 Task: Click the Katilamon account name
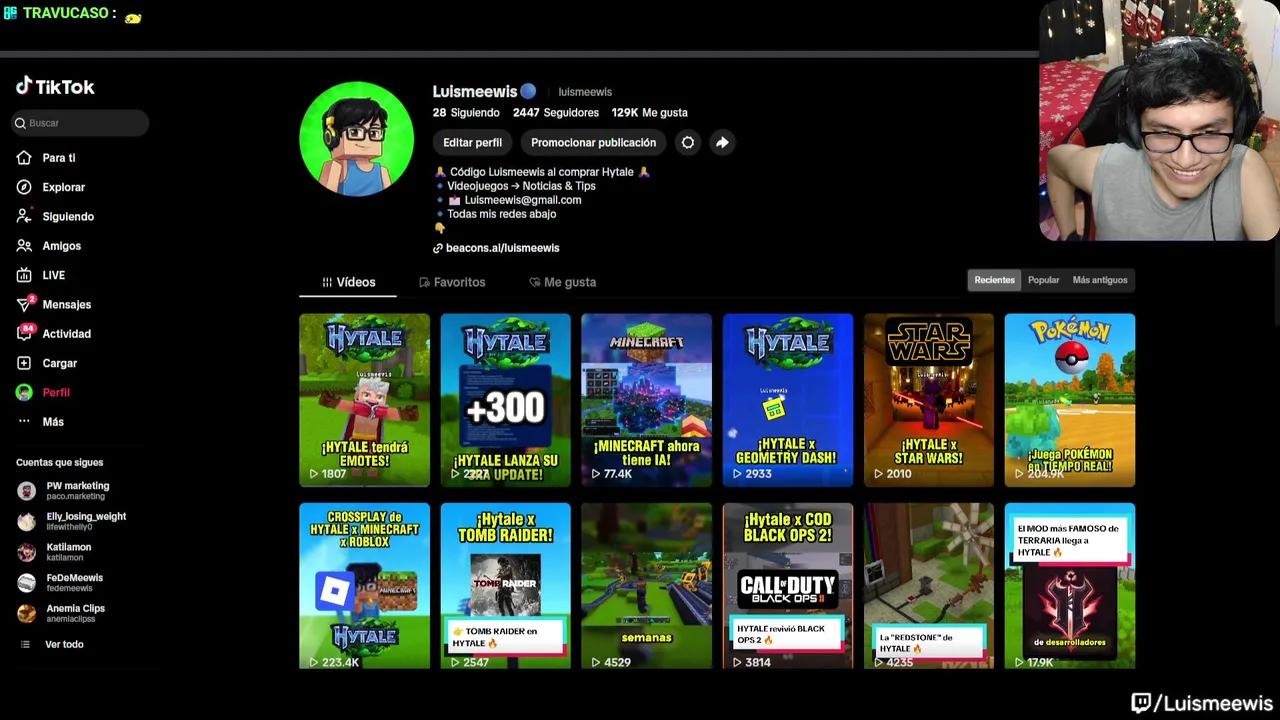[69, 547]
